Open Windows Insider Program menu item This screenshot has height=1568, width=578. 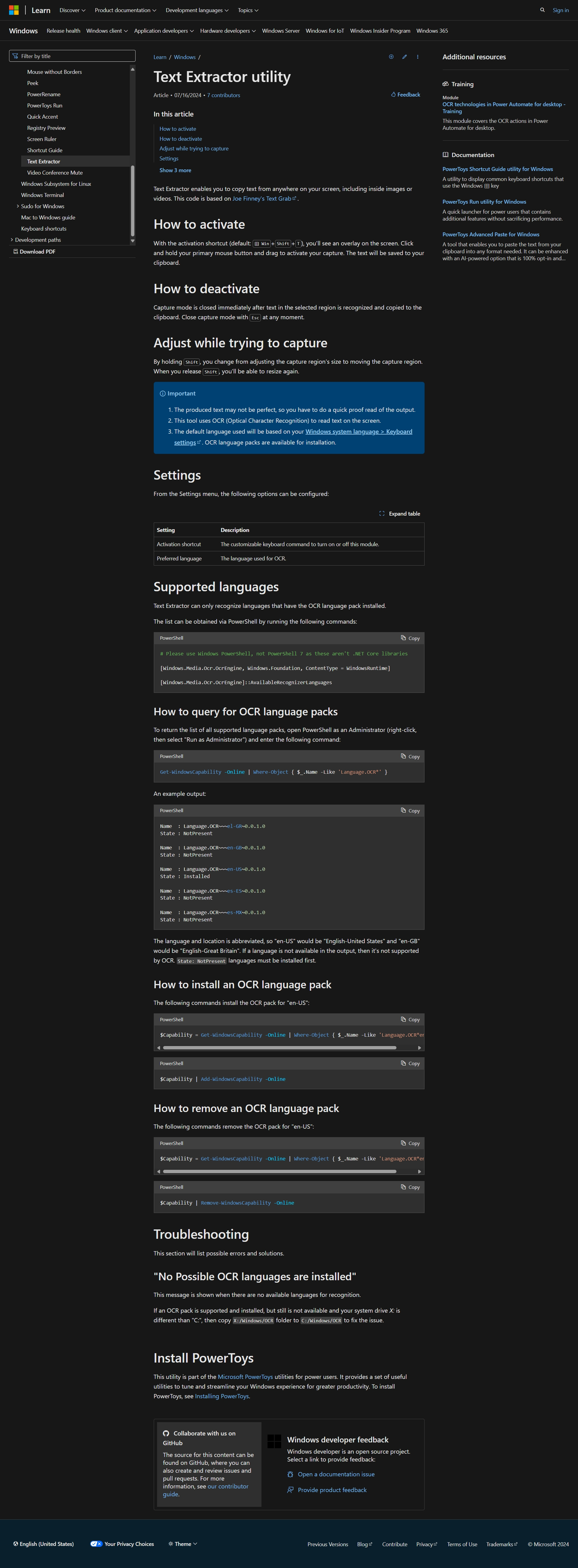(380, 31)
